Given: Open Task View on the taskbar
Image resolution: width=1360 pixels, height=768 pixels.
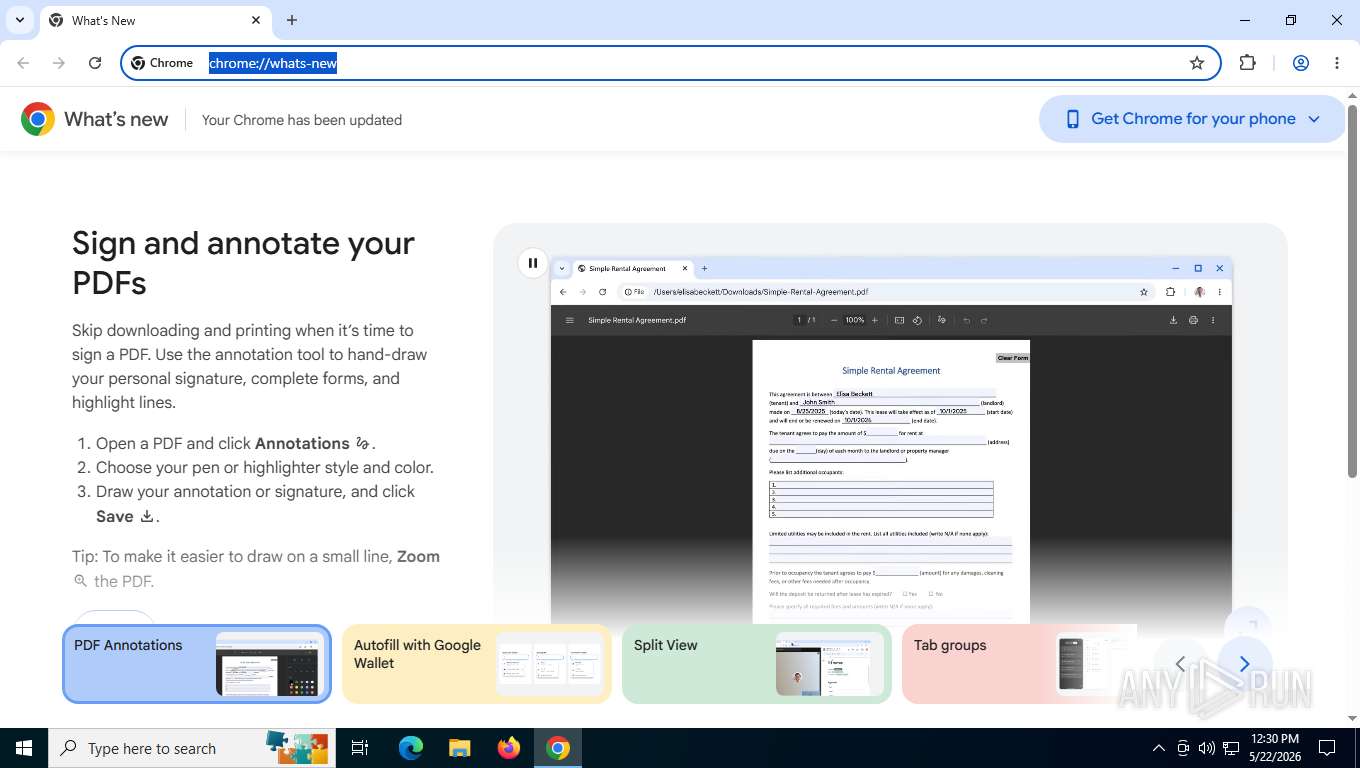Looking at the screenshot, I should [361, 748].
